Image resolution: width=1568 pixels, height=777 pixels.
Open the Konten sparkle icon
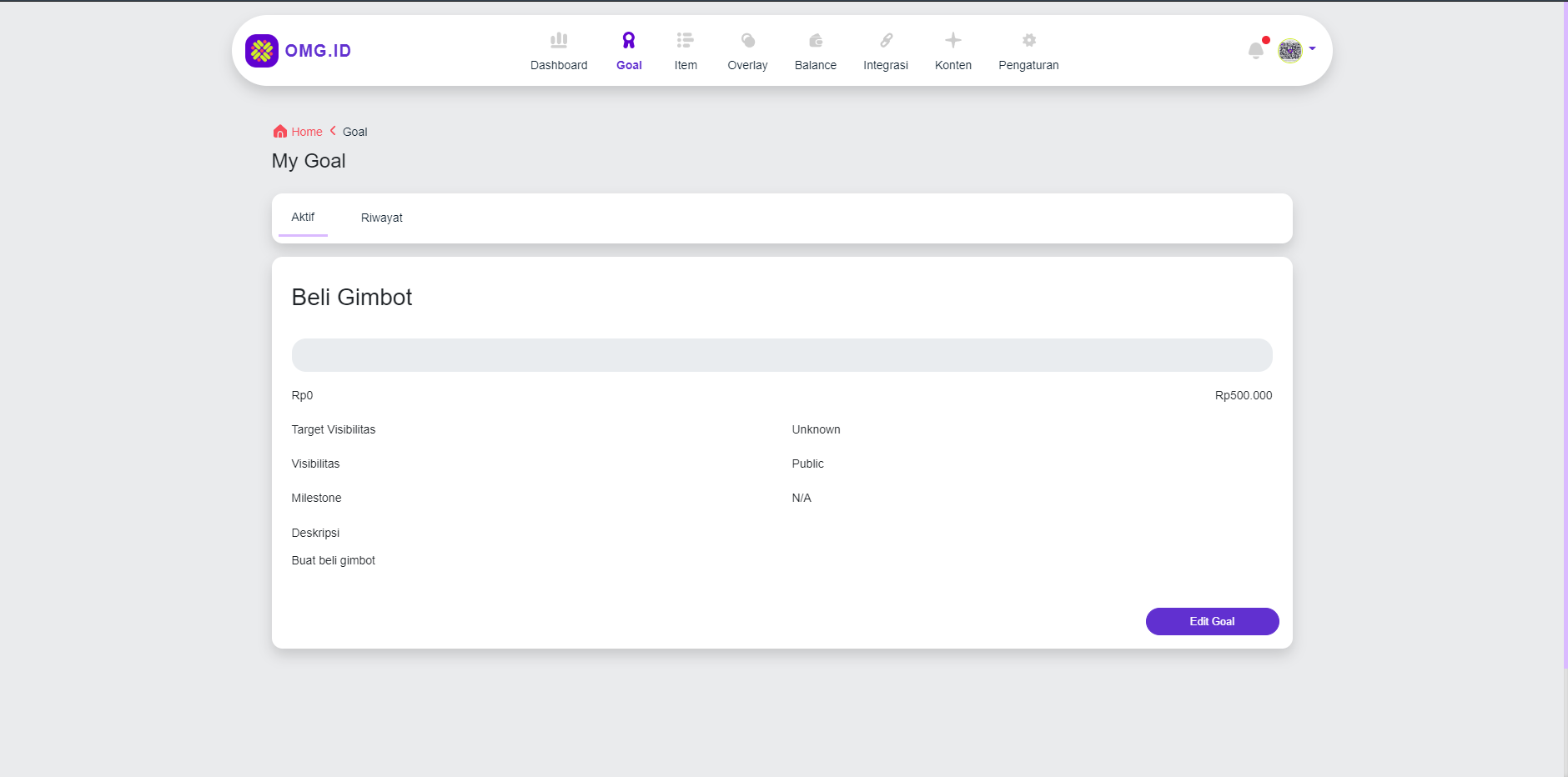[952, 40]
